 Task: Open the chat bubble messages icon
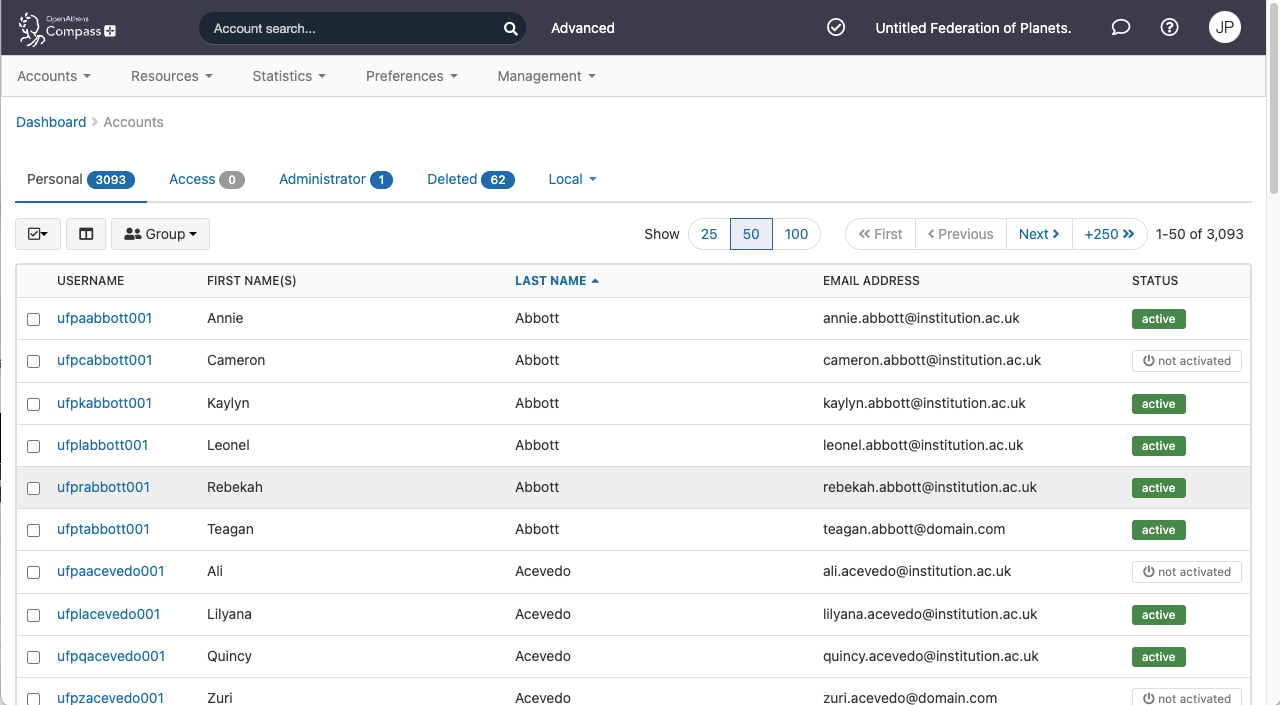1121,28
